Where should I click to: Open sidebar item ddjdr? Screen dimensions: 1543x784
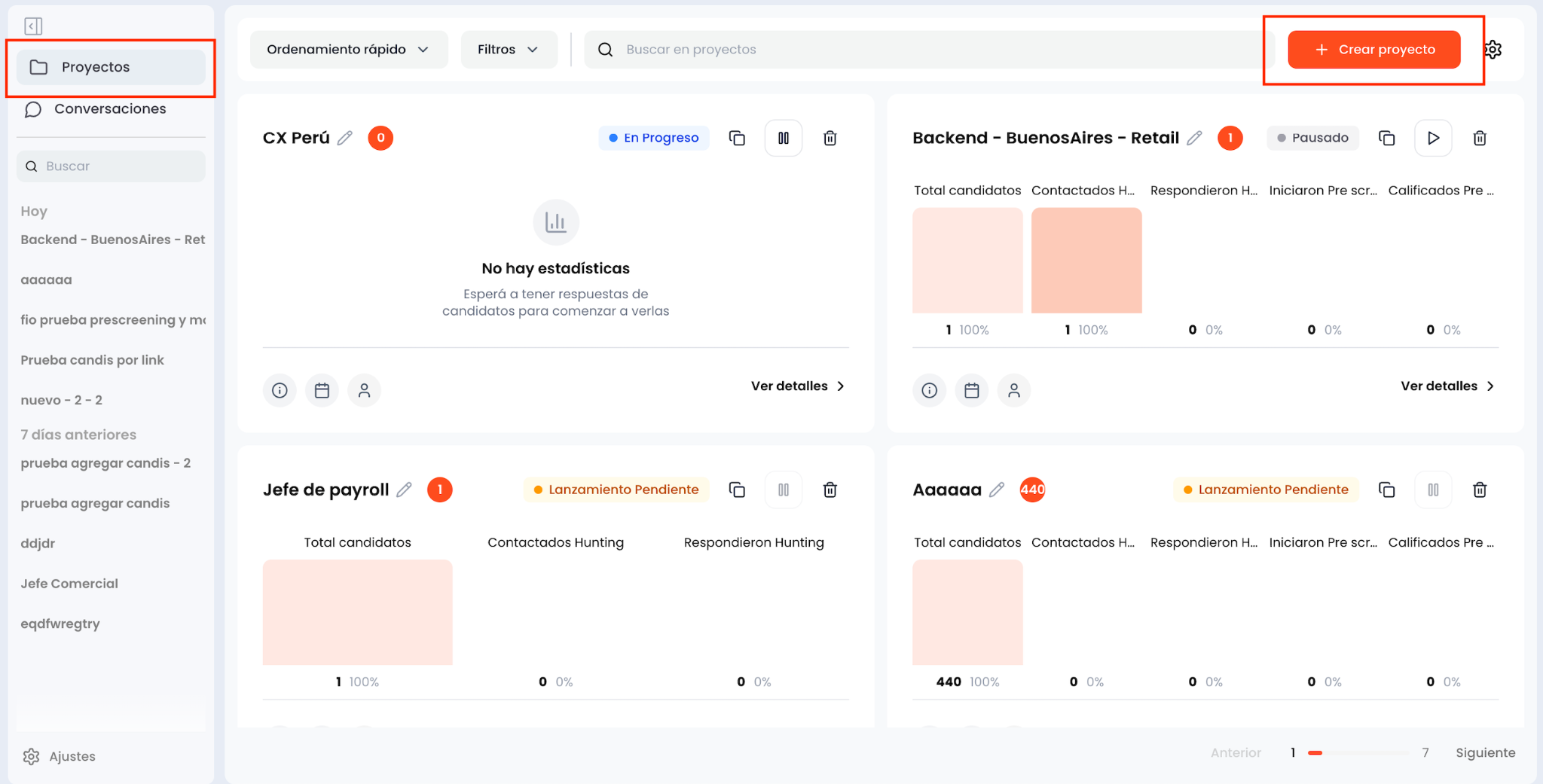[x=38, y=543]
